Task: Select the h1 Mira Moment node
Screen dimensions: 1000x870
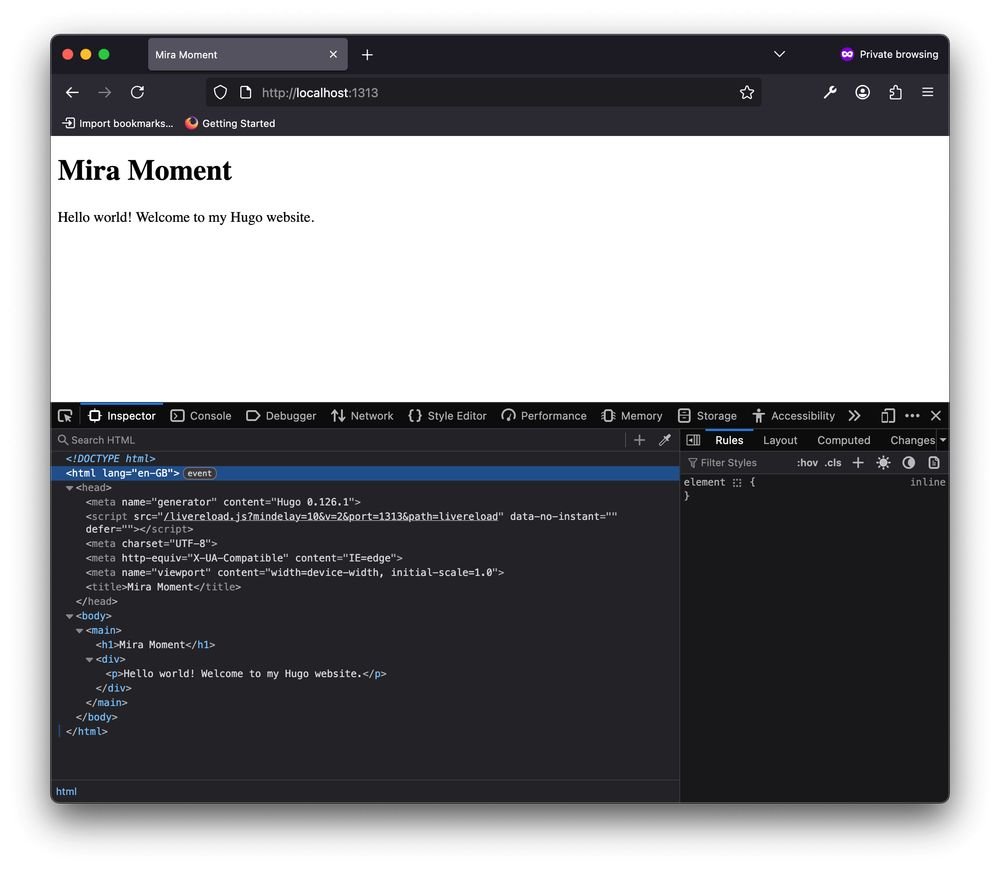Action: 155,645
